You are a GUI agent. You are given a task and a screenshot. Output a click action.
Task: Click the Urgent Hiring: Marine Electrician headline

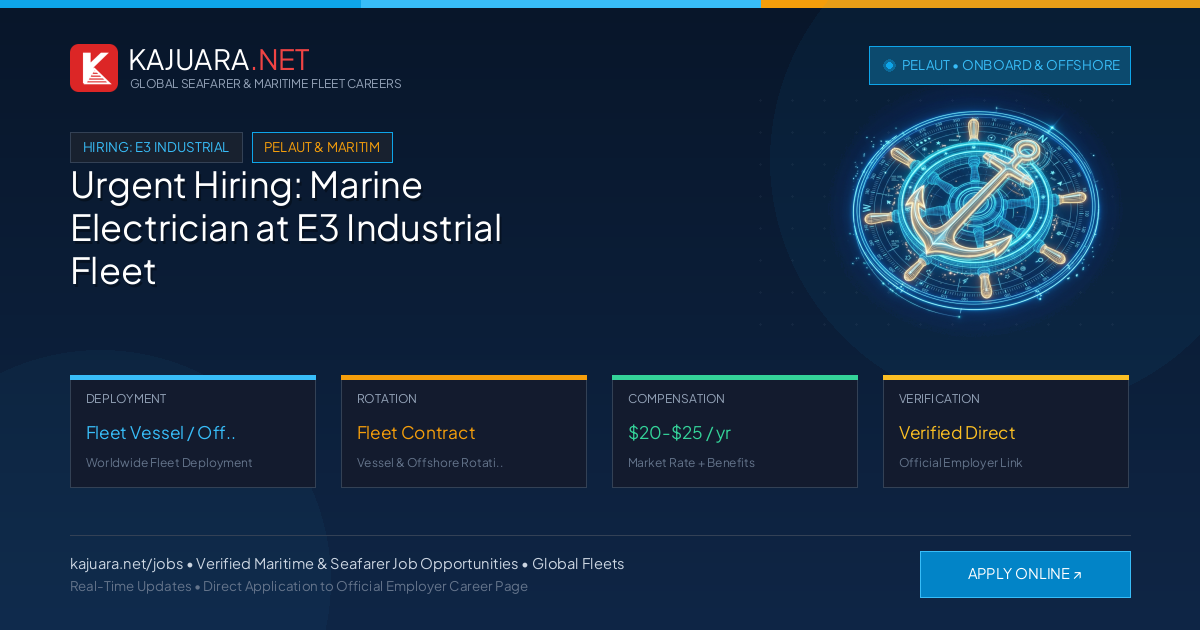(286, 228)
